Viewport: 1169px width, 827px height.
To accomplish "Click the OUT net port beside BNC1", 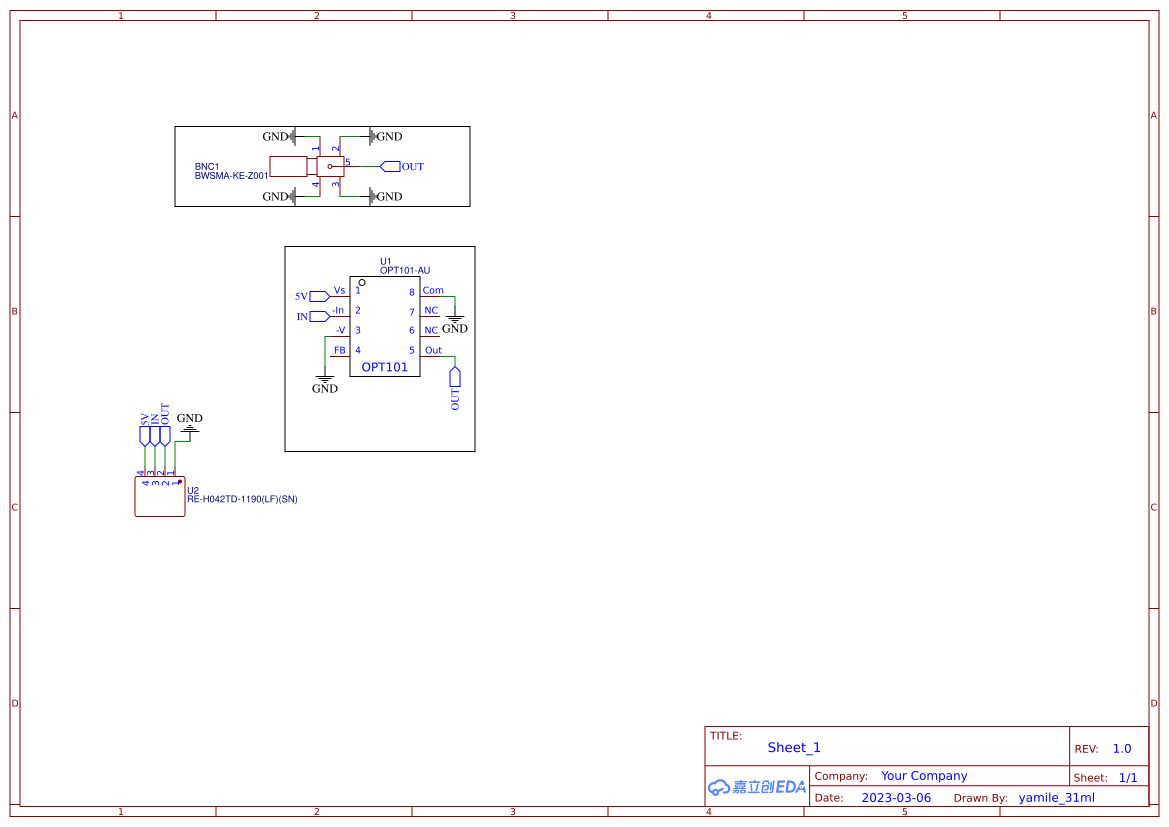I will click(x=391, y=166).
